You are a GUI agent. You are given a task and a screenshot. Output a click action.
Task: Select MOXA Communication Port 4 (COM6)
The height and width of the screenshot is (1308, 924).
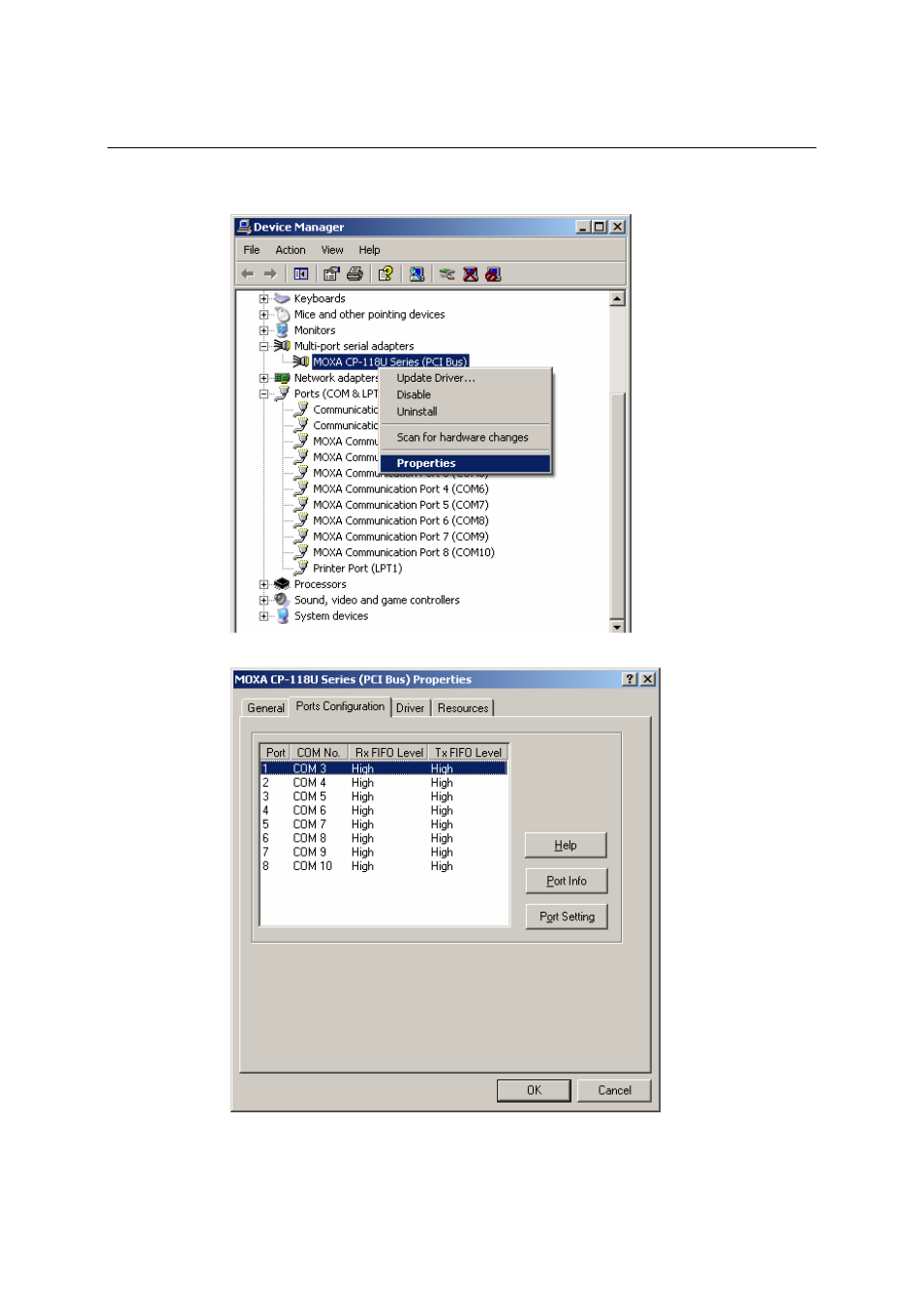tap(400, 489)
